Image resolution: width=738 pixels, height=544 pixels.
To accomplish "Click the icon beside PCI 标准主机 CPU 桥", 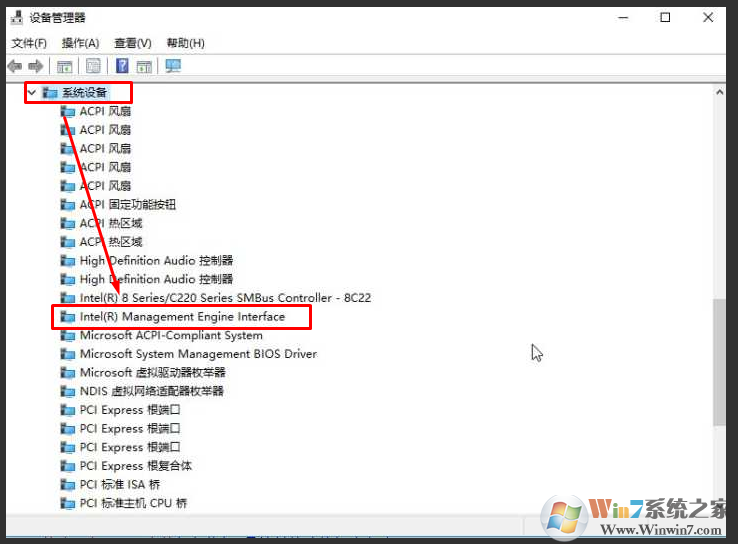I will point(68,504).
